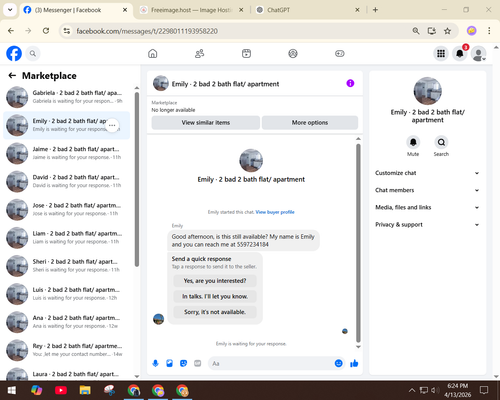This screenshot has height=400, width=500.
Task: Show hidden system tray icons chevron
Action: click(x=412, y=390)
